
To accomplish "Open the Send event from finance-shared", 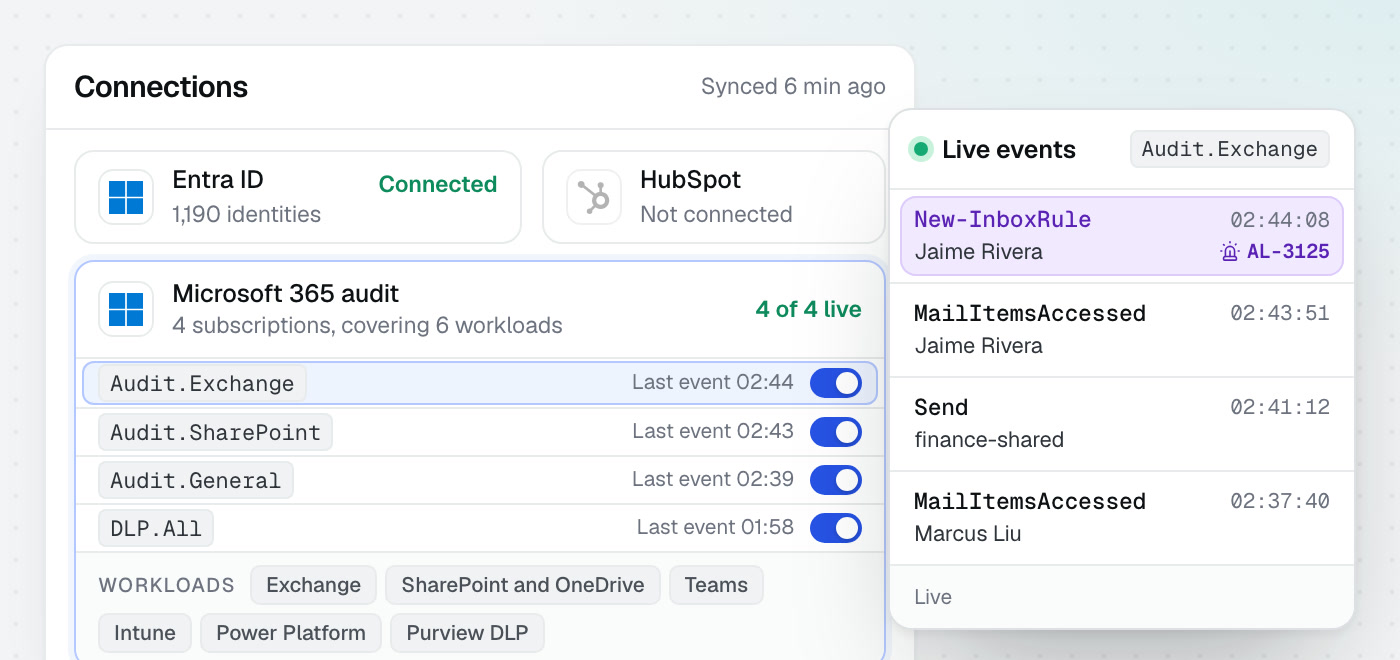I will pos(1122,424).
